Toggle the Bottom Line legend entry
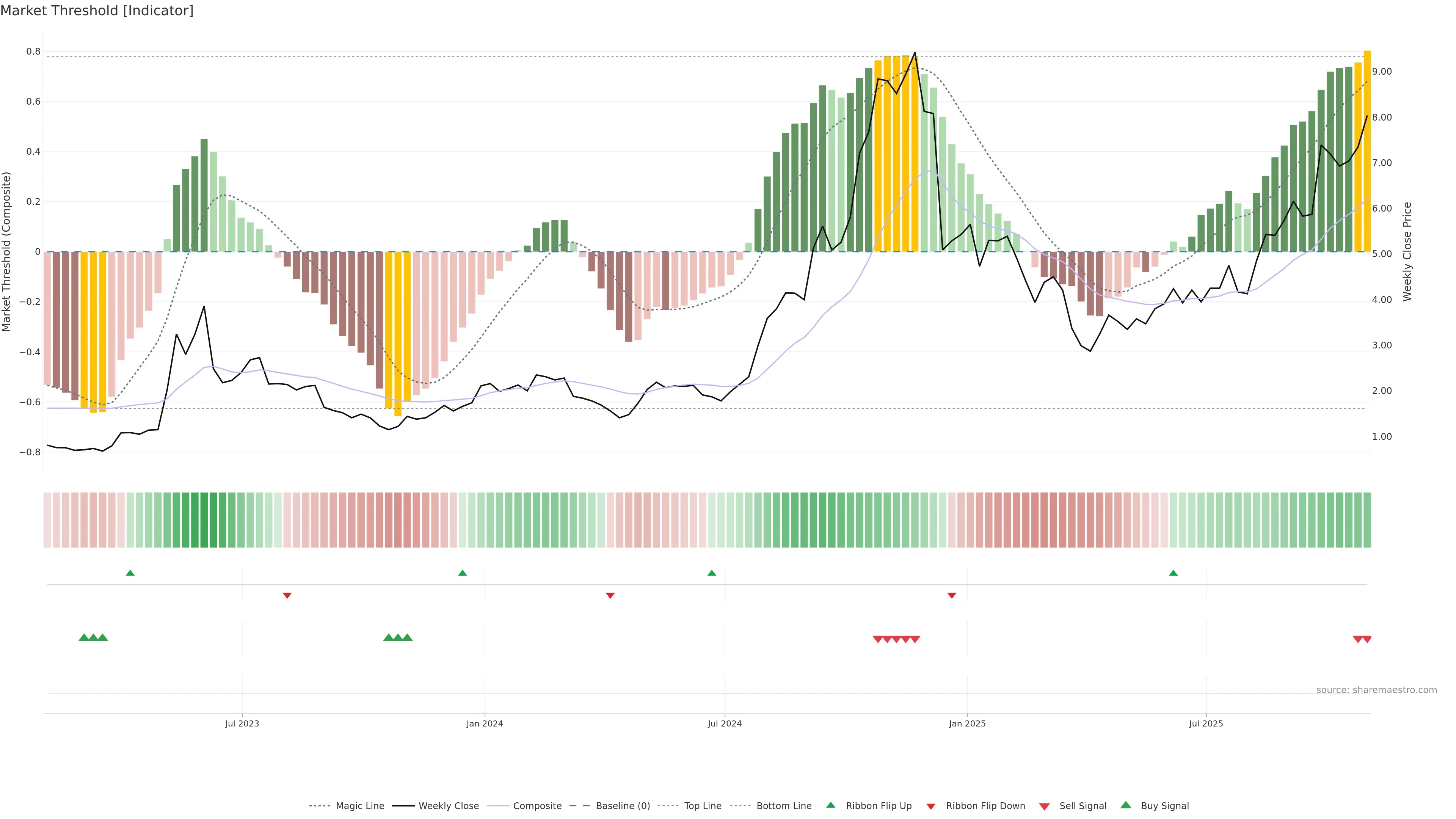The height and width of the screenshot is (819, 1456). [x=783, y=806]
